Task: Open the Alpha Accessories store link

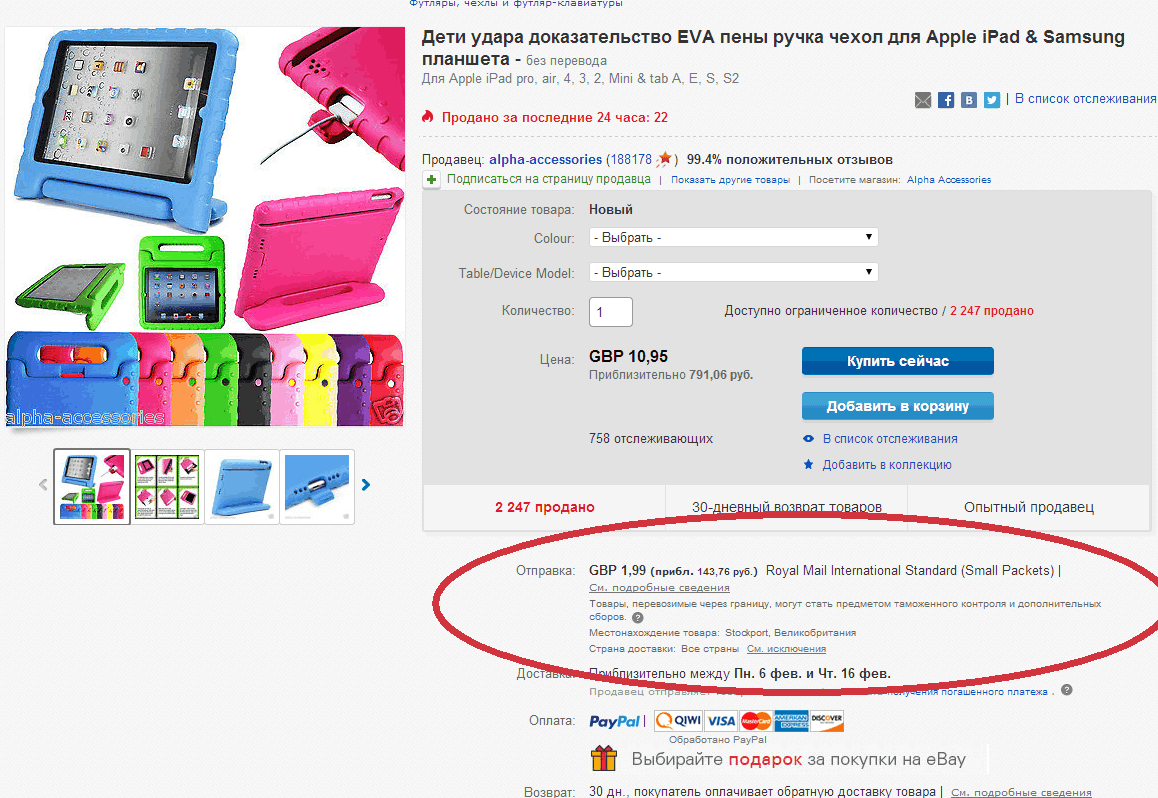Action: pos(948,179)
